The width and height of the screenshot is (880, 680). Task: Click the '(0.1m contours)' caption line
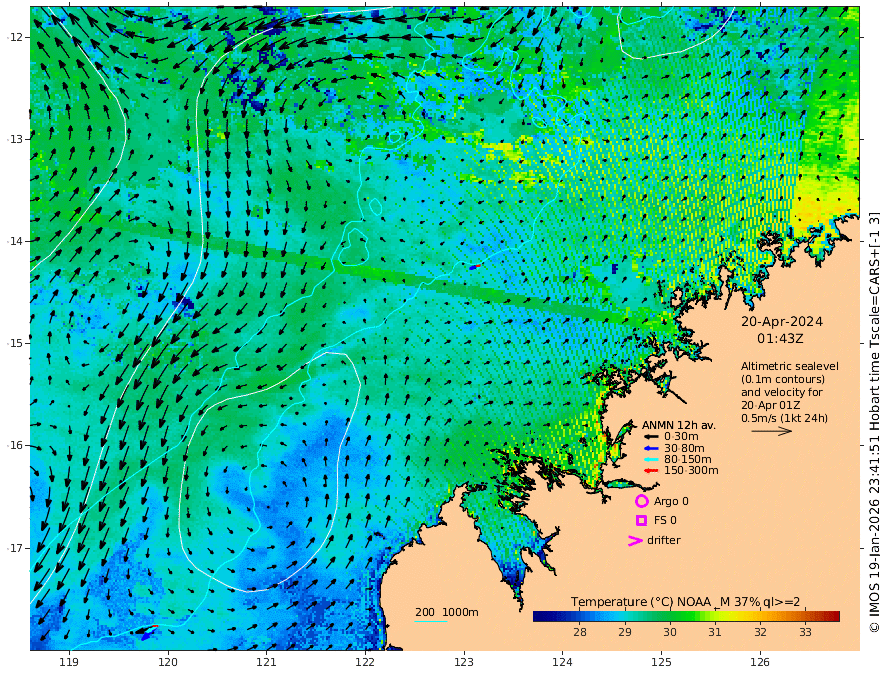click(783, 379)
